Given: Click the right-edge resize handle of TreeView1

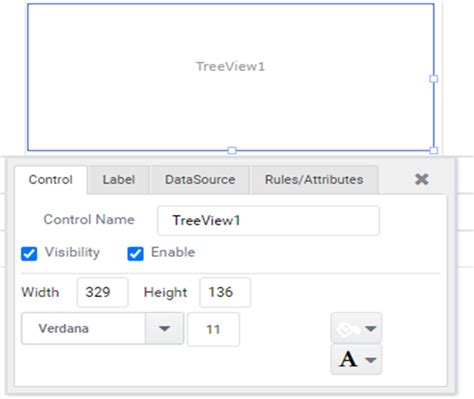Looking at the screenshot, I should coord(434,79).
